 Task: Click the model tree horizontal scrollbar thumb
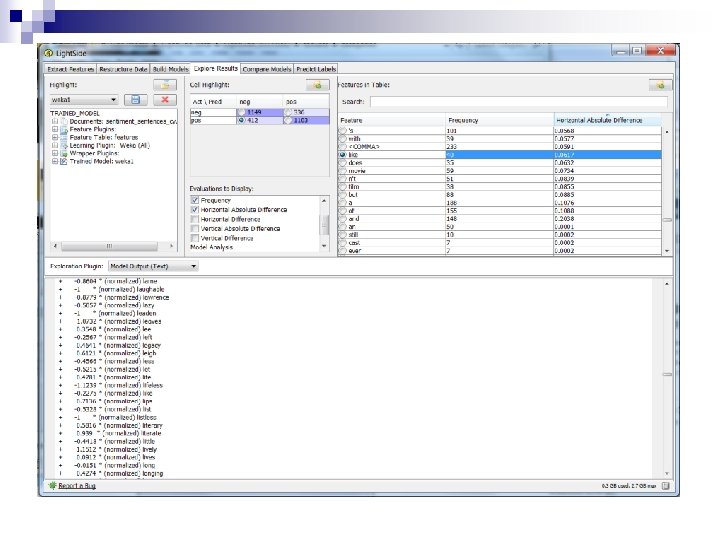coord(109,246)
